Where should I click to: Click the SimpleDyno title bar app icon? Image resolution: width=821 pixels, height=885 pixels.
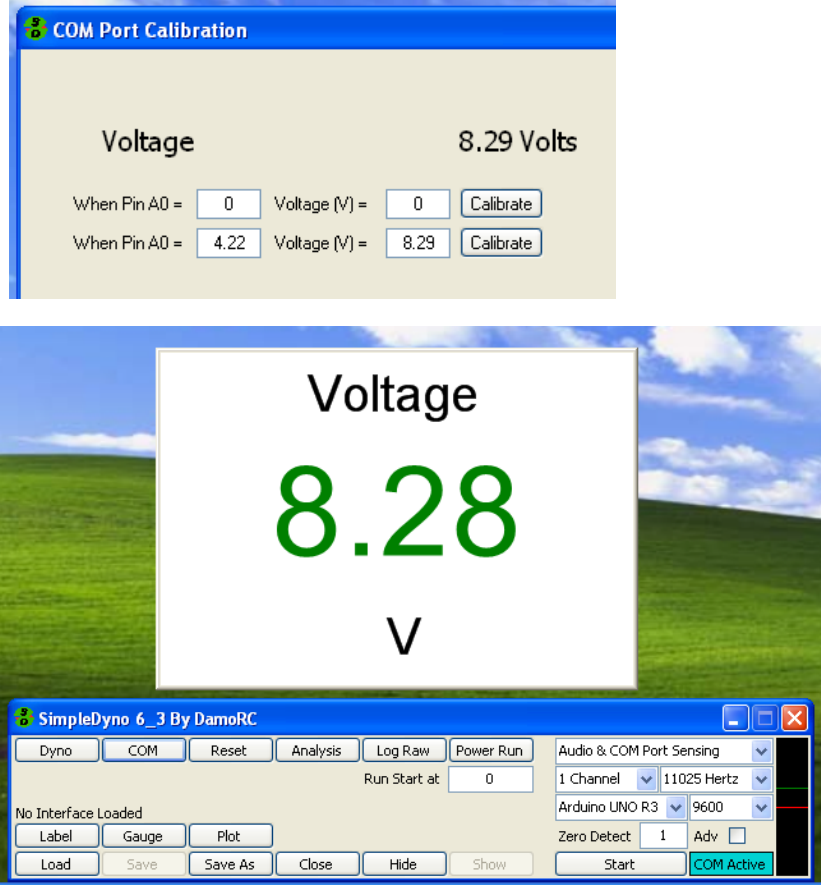[24, 717]
